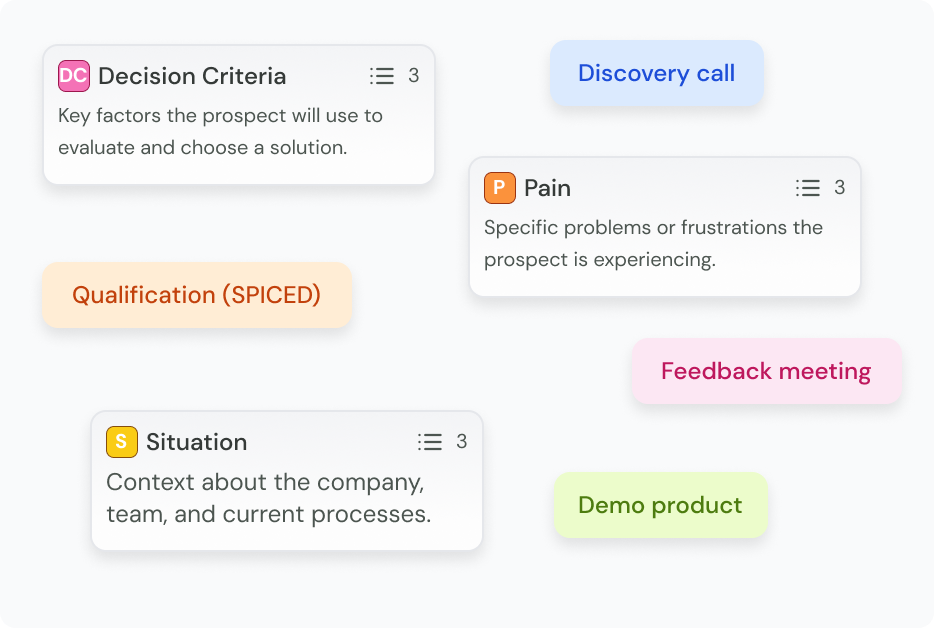This screenshot has width=934, height=628.
Task: Click the item count 3 on Decision Criteria
Action: coord(414,76)
